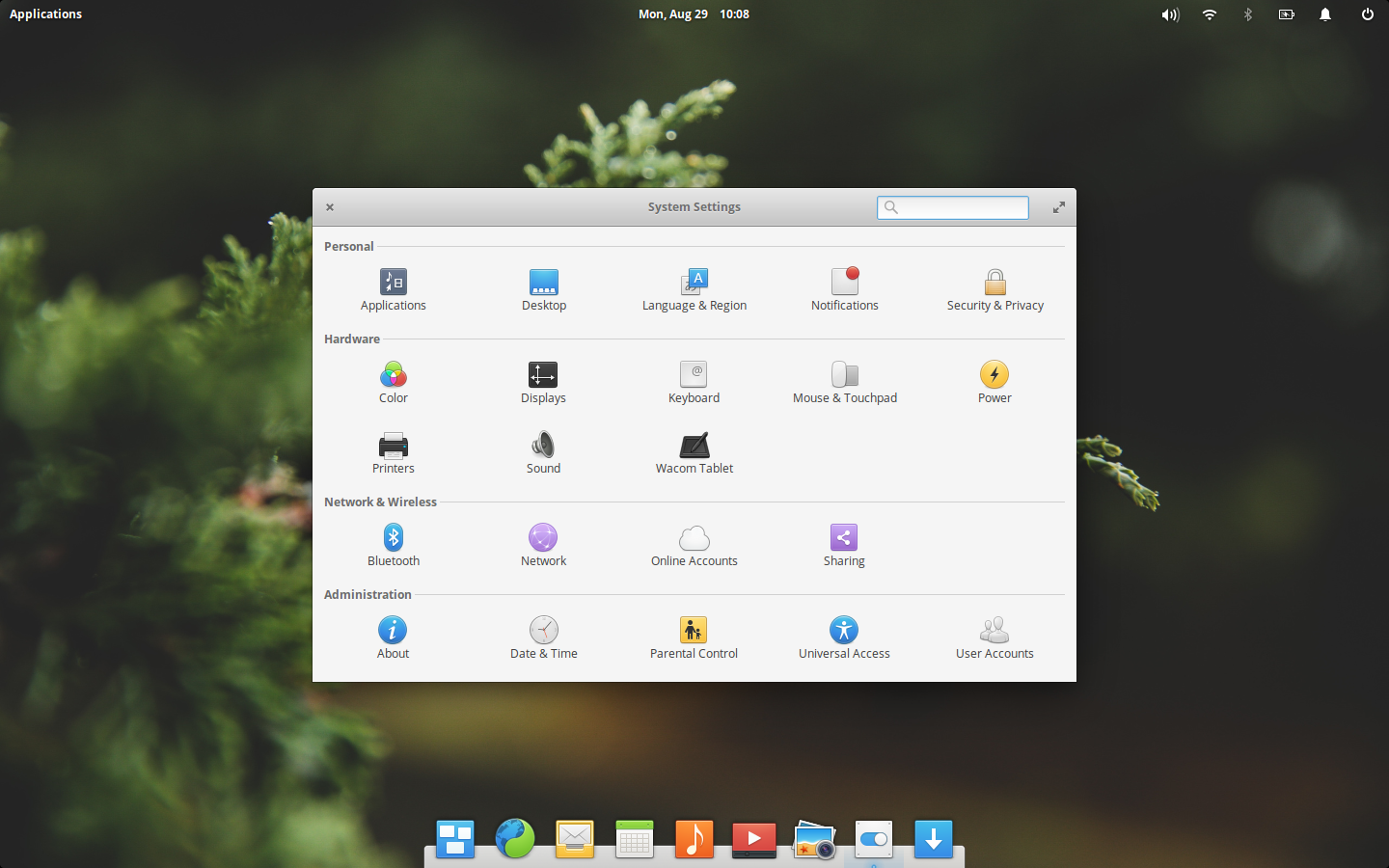Open the Date & Time panel
The image size is (1389, 868).
[544, 638]
